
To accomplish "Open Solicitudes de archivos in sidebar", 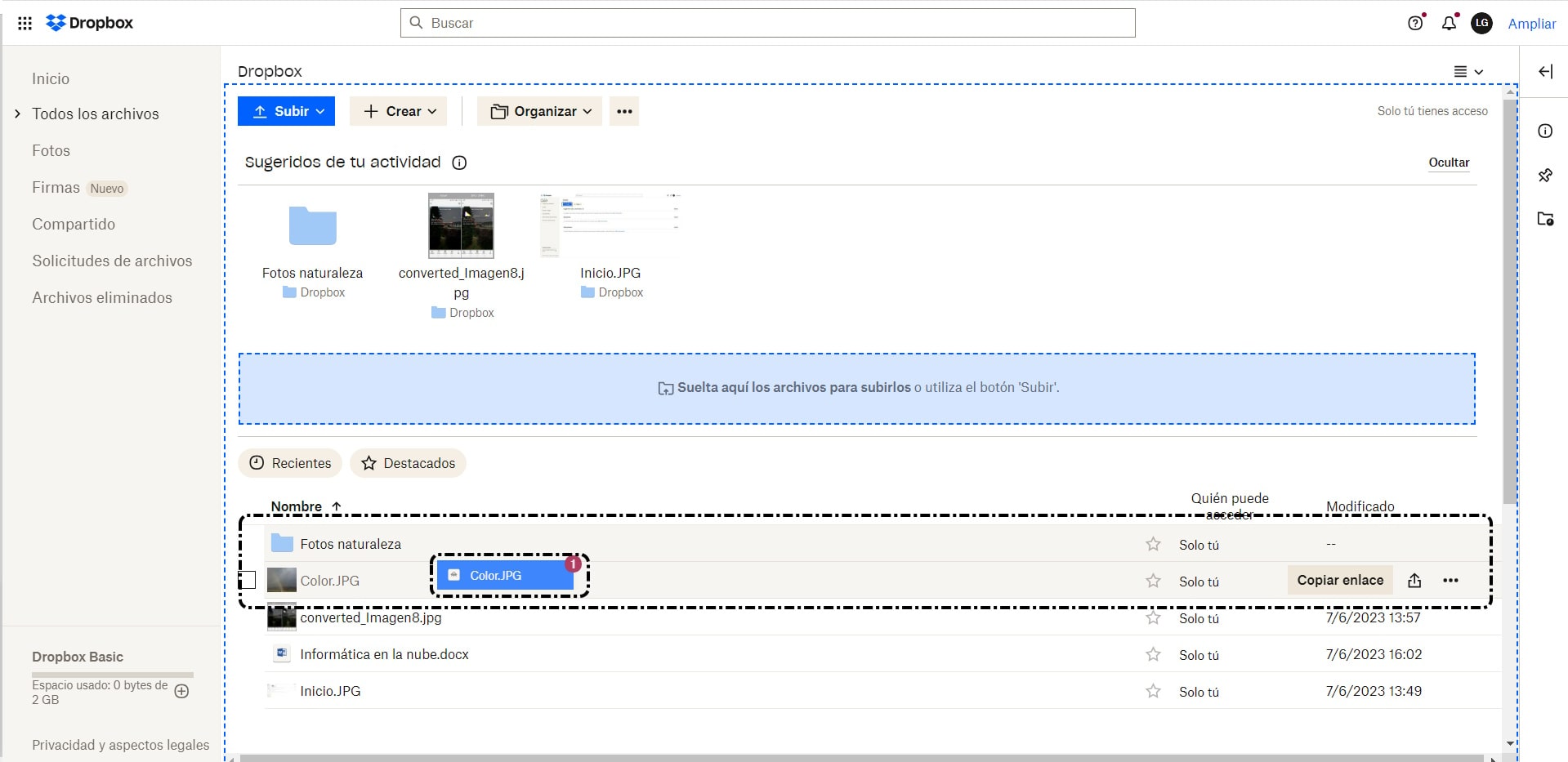I will tap(112, 261).
